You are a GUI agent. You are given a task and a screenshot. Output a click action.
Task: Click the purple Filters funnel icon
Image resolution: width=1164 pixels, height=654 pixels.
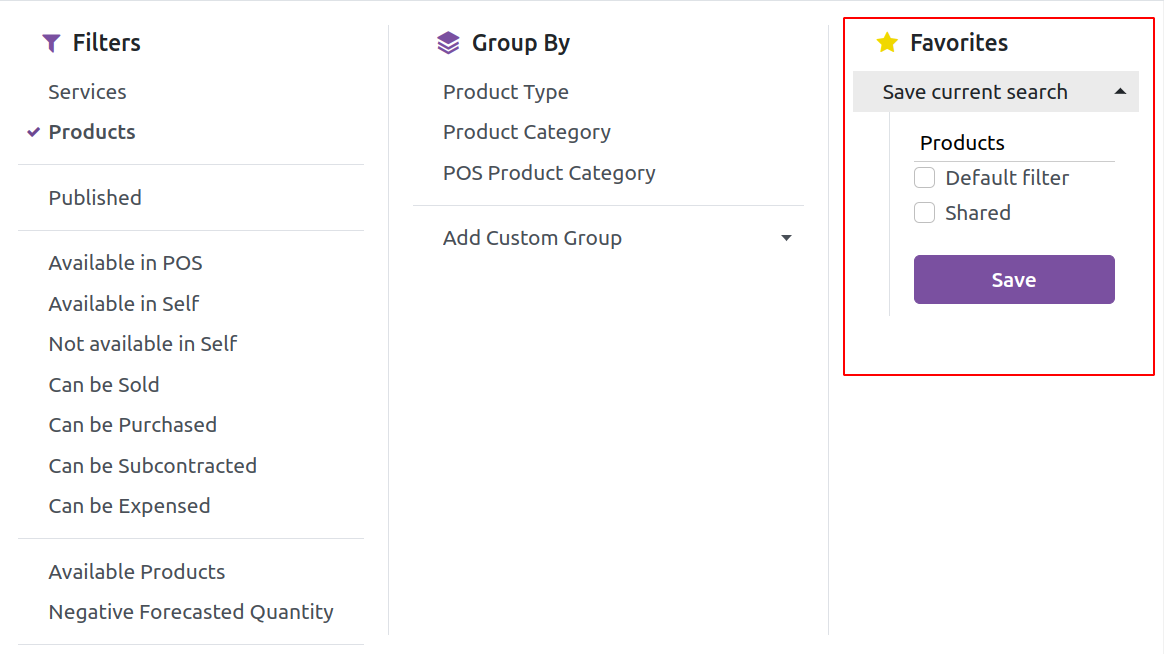point(51,43)
